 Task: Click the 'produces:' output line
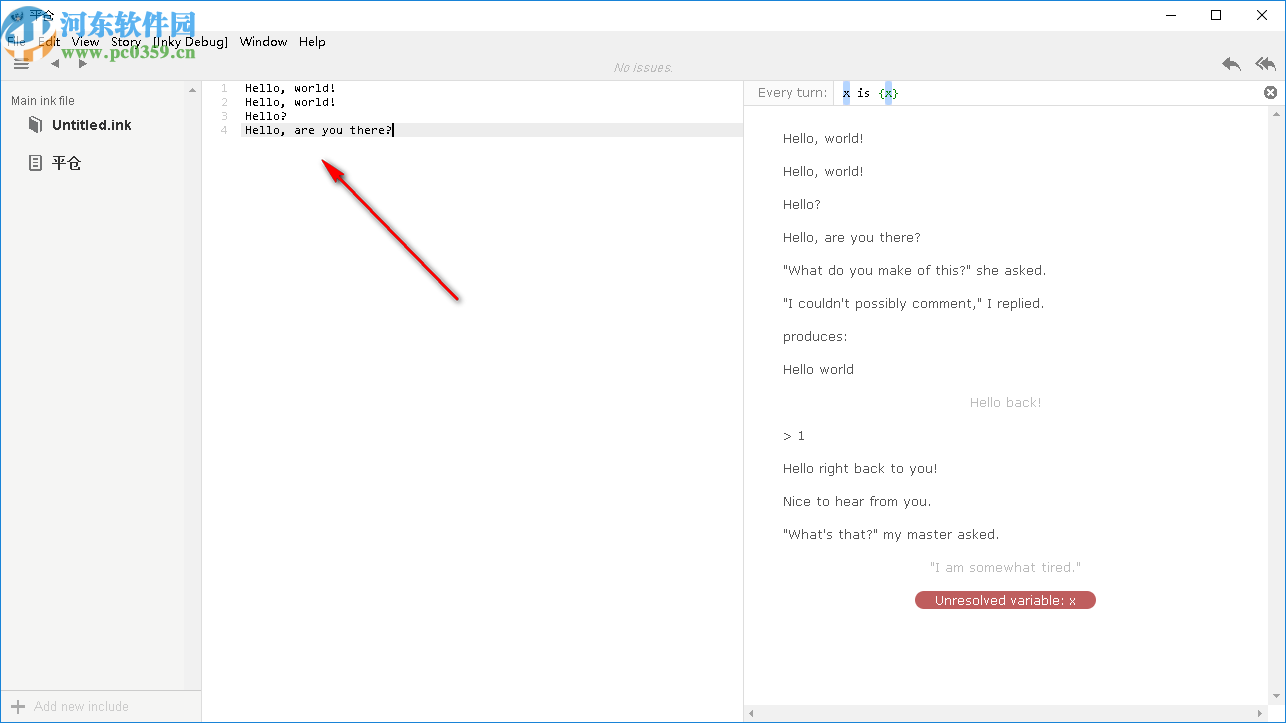click(x=815, y=336)
